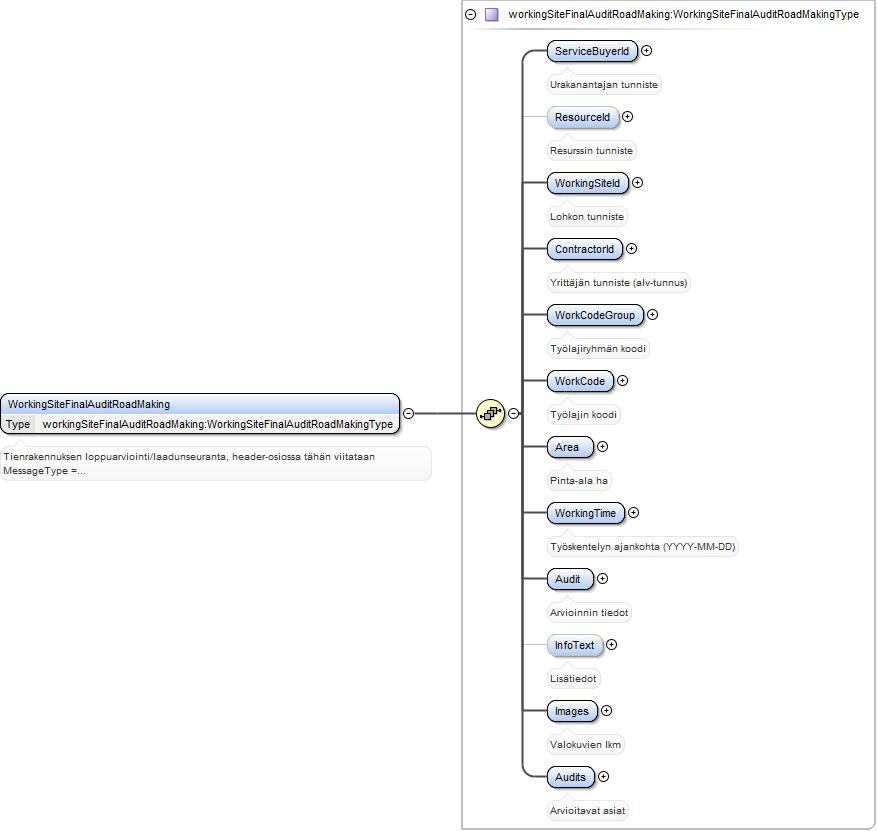Expand the ResourceId element

tap(628, 117)
